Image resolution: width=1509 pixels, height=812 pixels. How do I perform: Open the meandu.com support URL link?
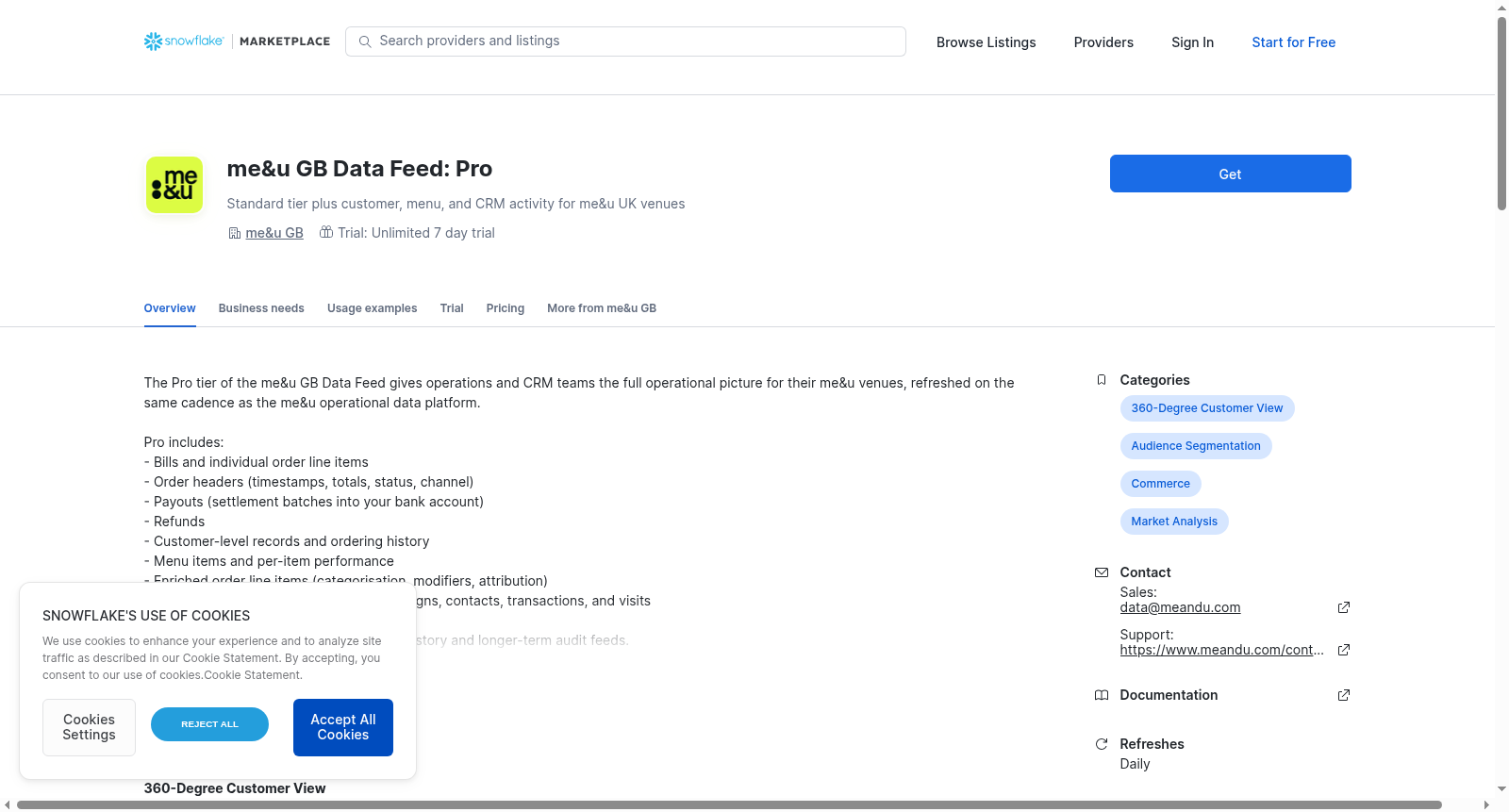tap(1221, 650)
